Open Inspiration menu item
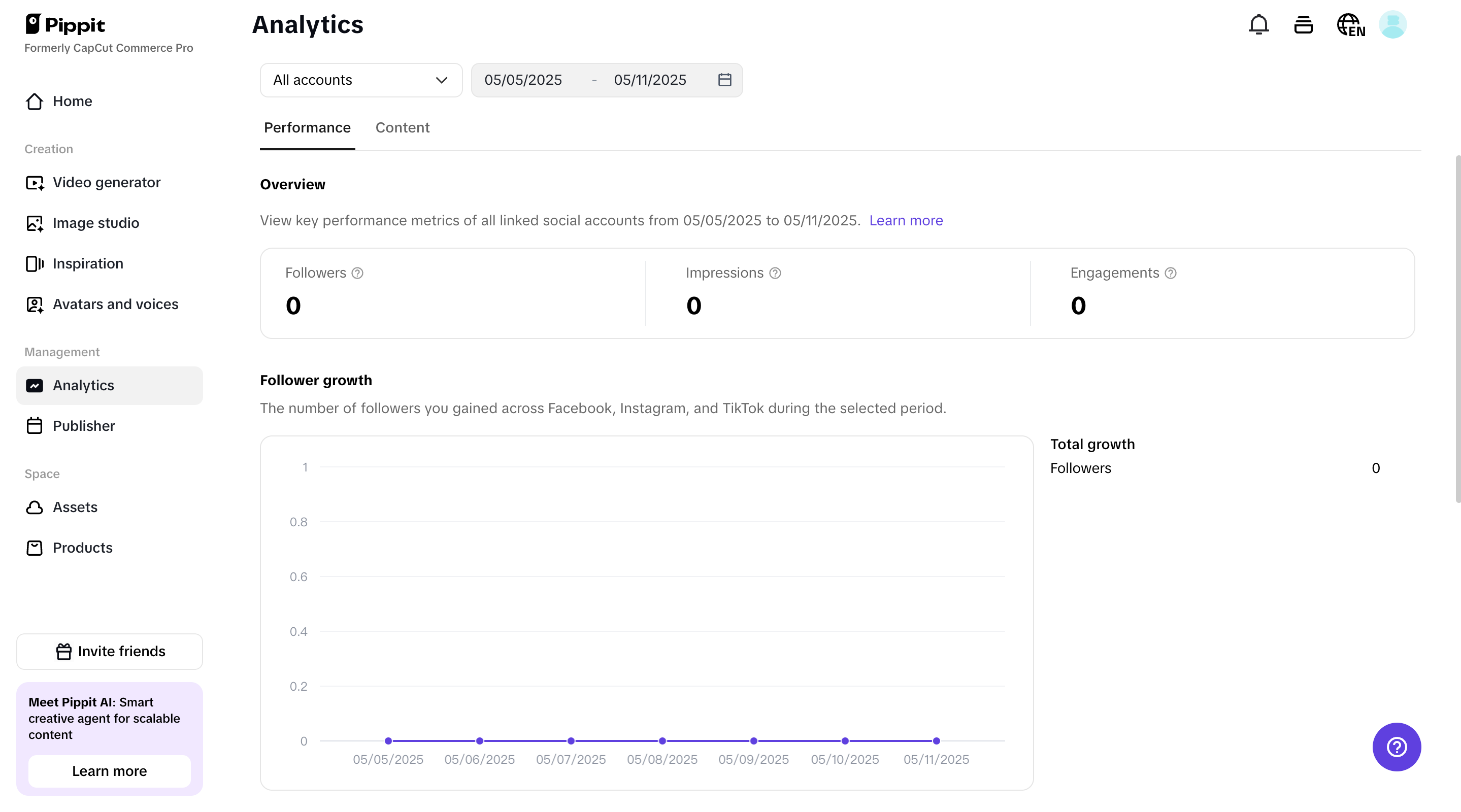The height and width of the screenshot is (812, 1461). point(110,264)
